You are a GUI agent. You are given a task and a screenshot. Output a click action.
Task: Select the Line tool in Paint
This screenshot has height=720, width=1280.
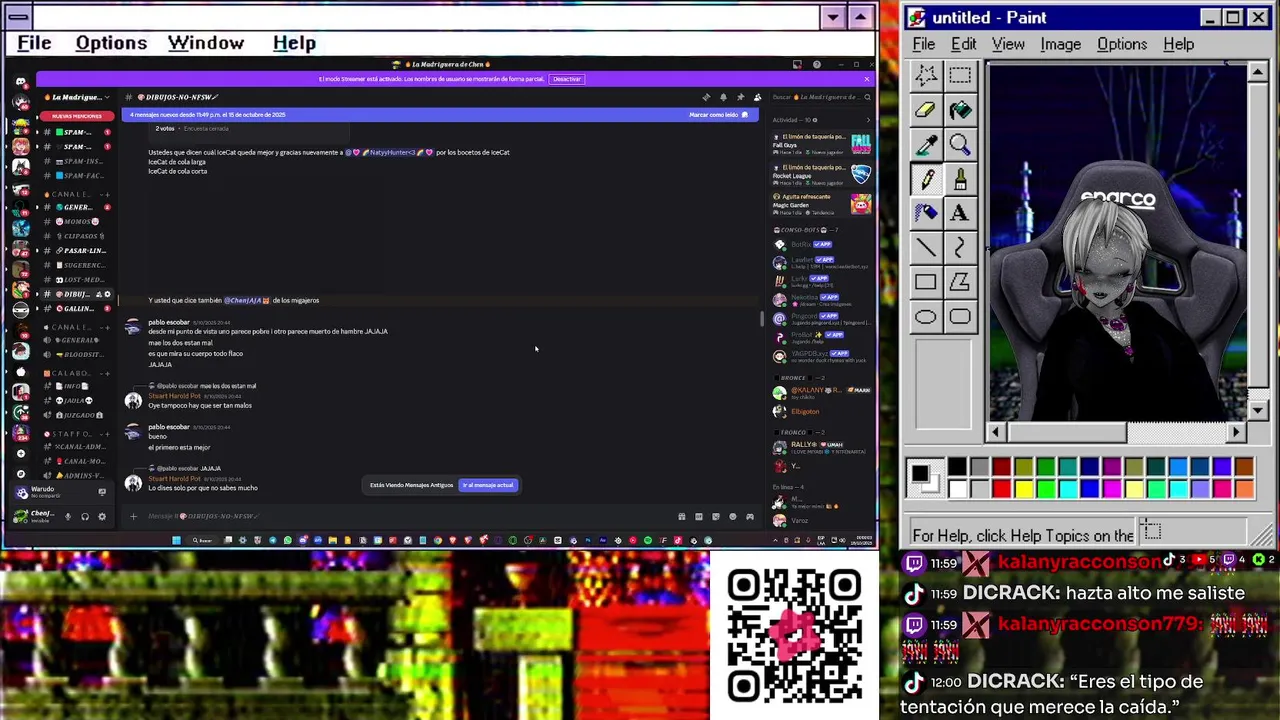click(925, 248)
